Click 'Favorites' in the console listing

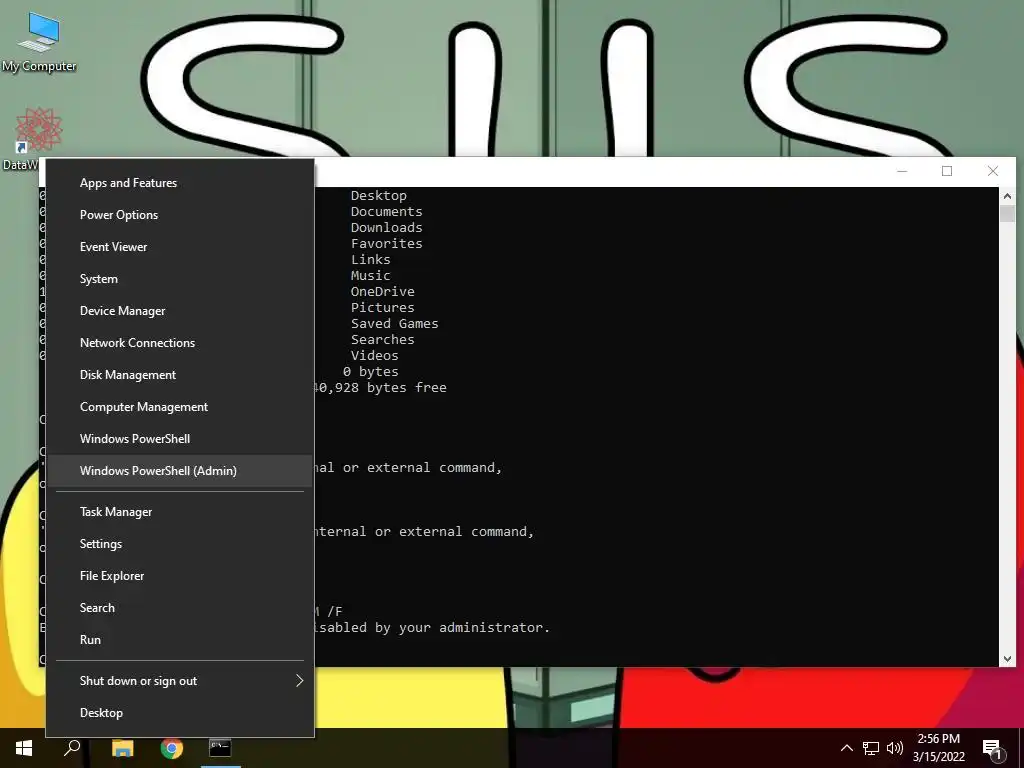click(x=387, y=244)
